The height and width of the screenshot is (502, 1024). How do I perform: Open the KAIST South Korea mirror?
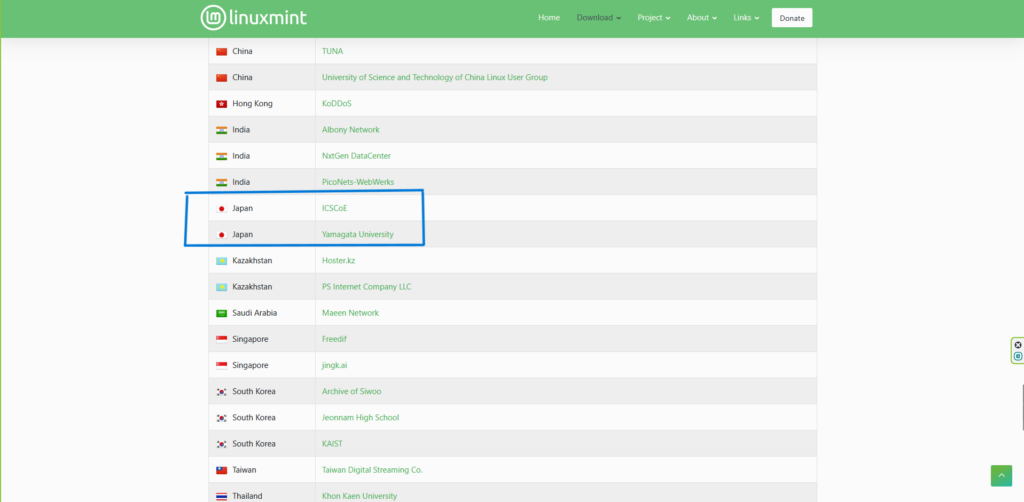[333, 444]
